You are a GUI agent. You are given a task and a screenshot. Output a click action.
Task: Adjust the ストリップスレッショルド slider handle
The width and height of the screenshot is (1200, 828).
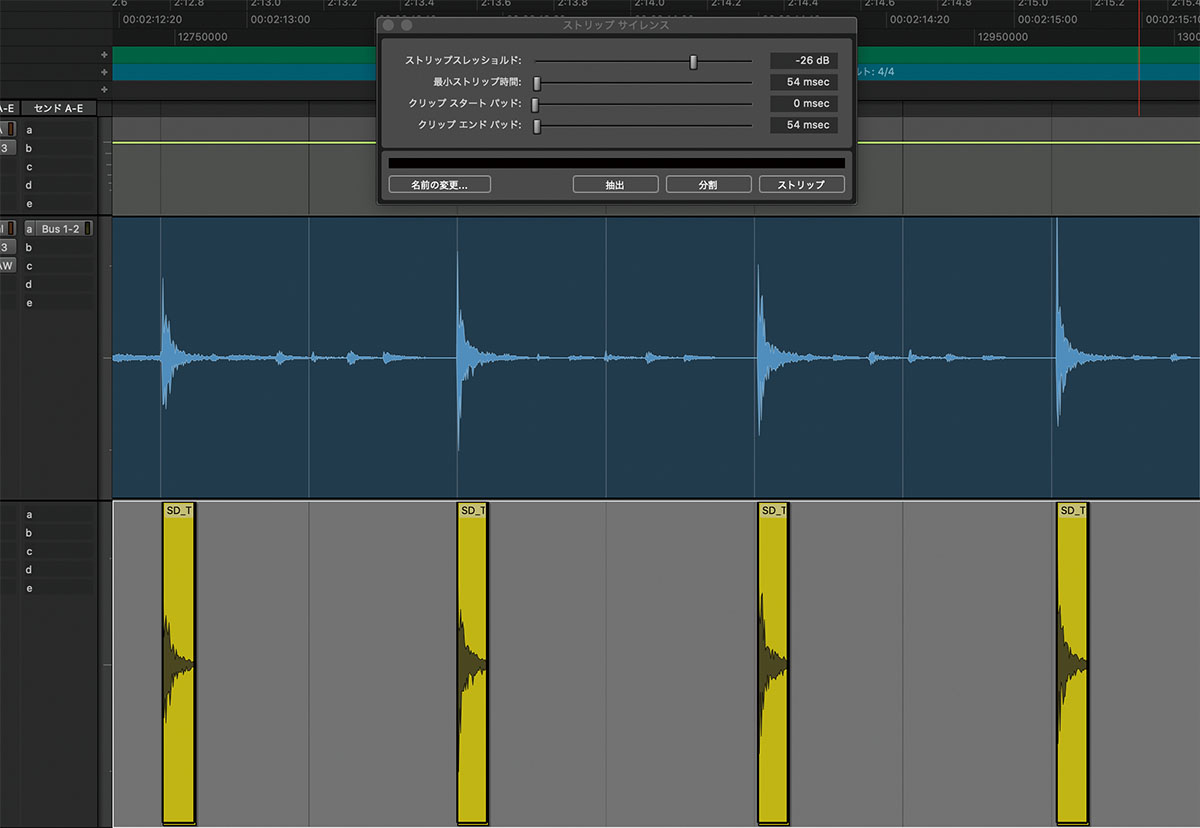[693, 62]
